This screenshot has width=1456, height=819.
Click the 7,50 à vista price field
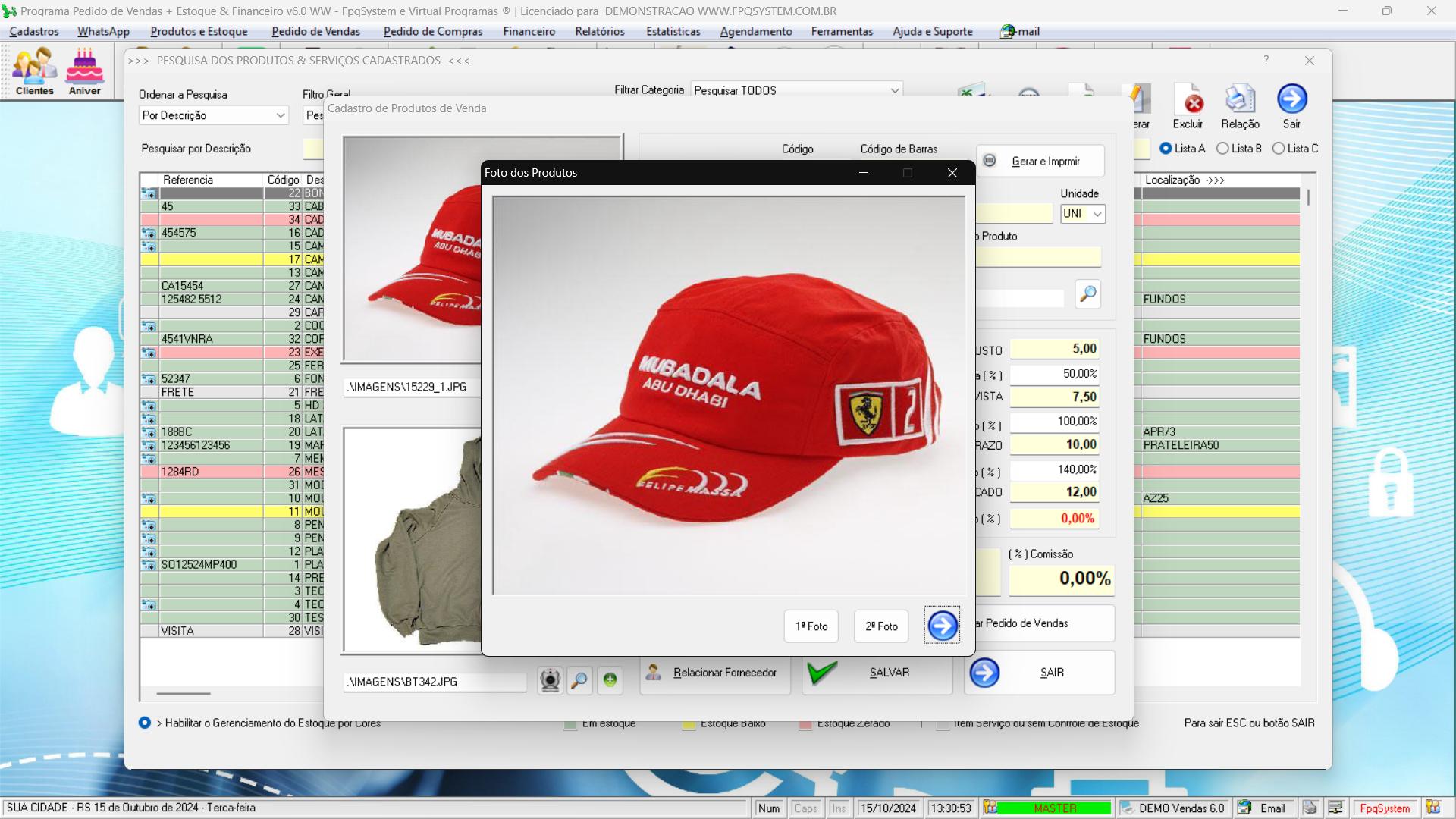(1055, 397)
